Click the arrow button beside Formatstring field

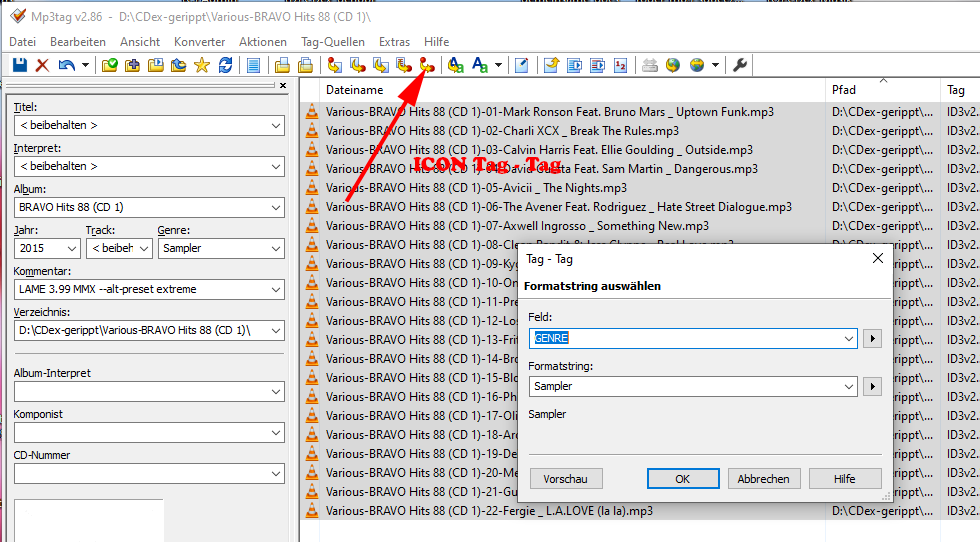pyautogui.click(x=874, y=386)
